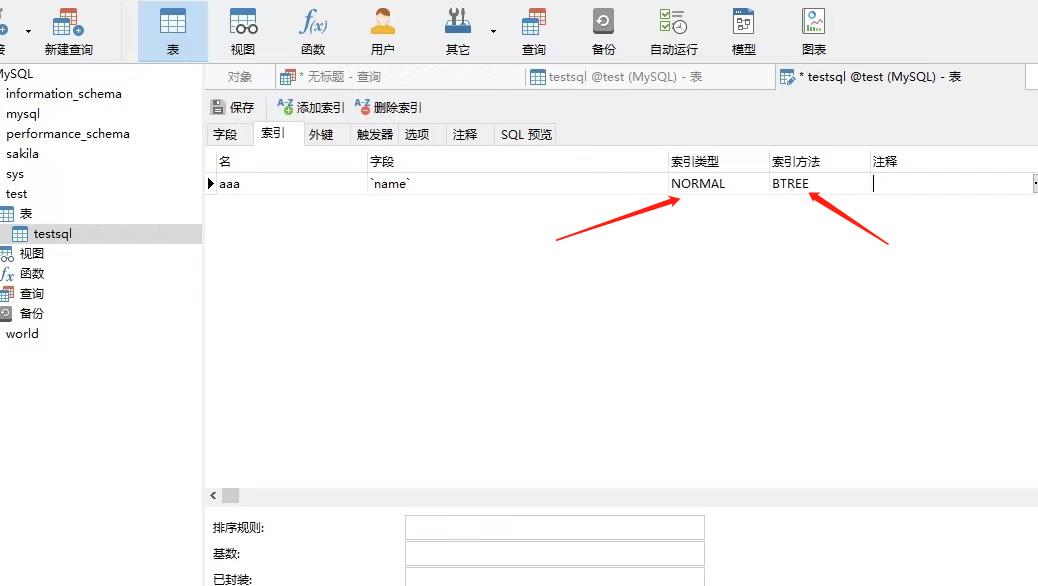Image resolution: width=1038 pixels, height=586 pixels.
Task: Click the horizontal scrollbar thumb
Action: (230, 495)
